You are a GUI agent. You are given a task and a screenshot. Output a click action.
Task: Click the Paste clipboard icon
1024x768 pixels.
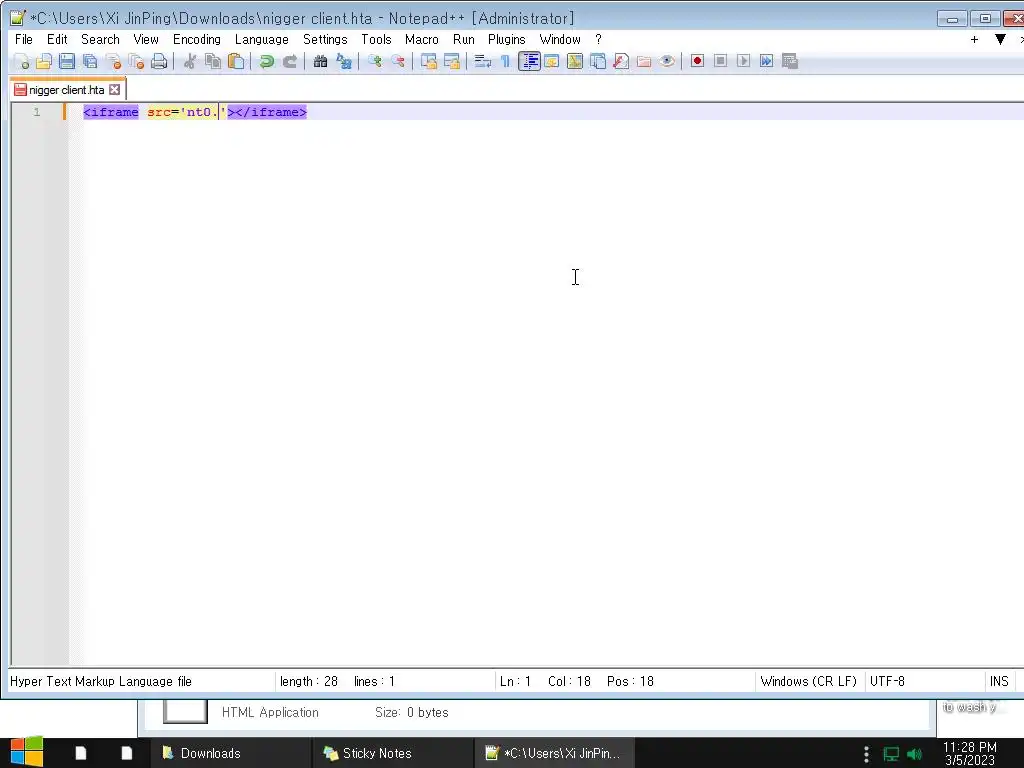click(236, 61)
